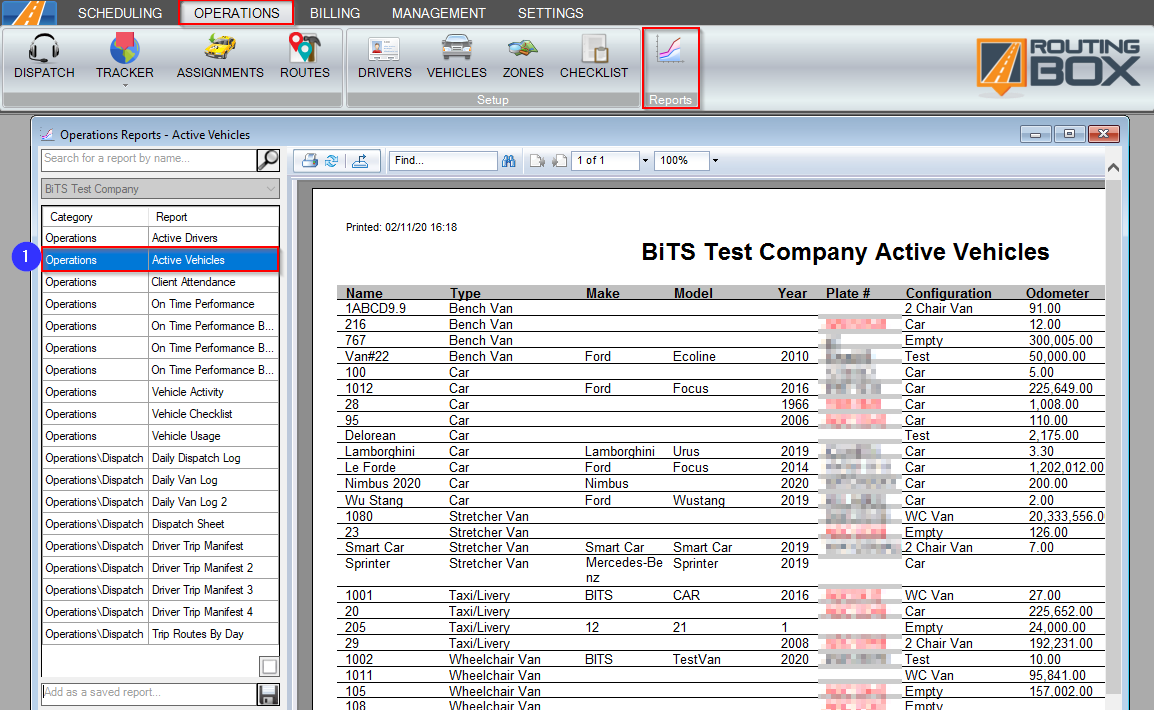The height and width of the screenshot is (710, 1154).
Task: Open the page number dropdown arrow
Action: click(x=645, y=160)
